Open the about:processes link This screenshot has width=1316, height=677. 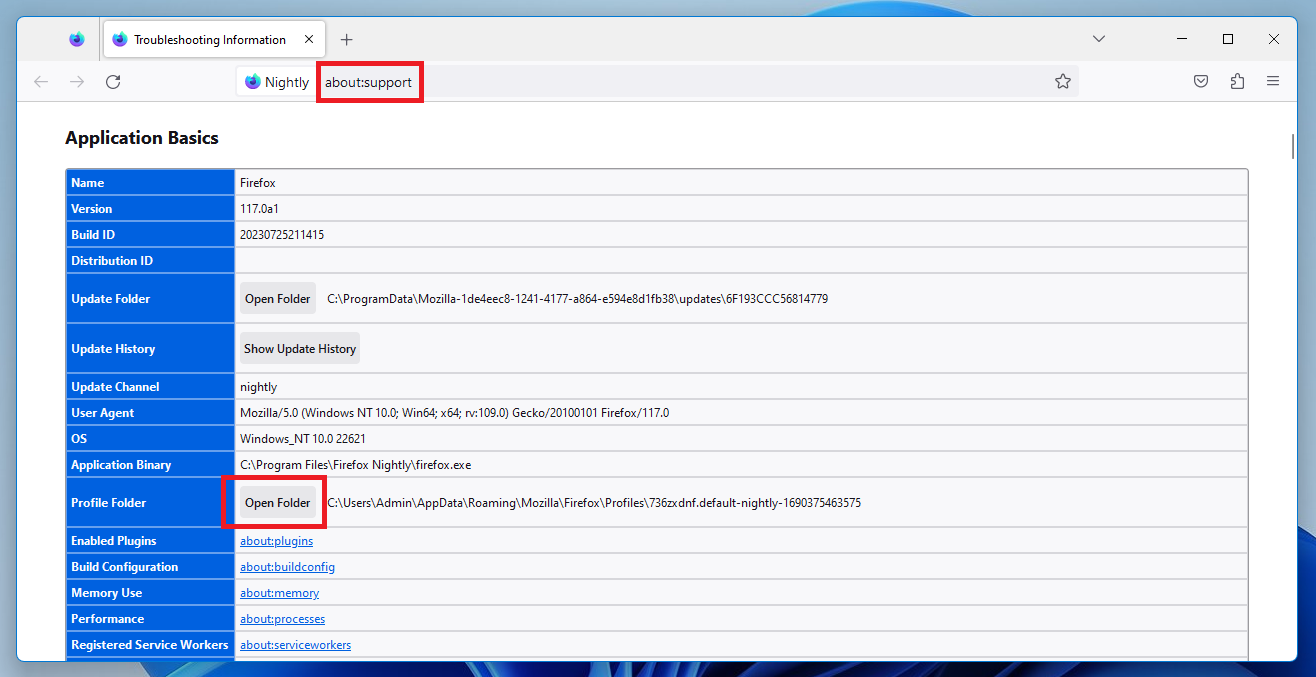pos(282,619)
